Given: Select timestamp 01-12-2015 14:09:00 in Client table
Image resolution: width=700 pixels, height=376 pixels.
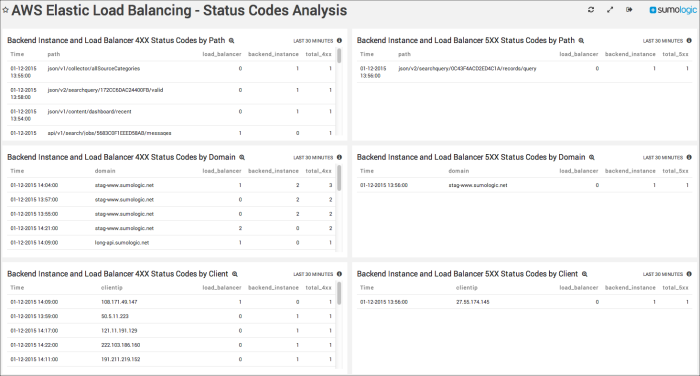Looking at the screenshot, I should 34,302.
